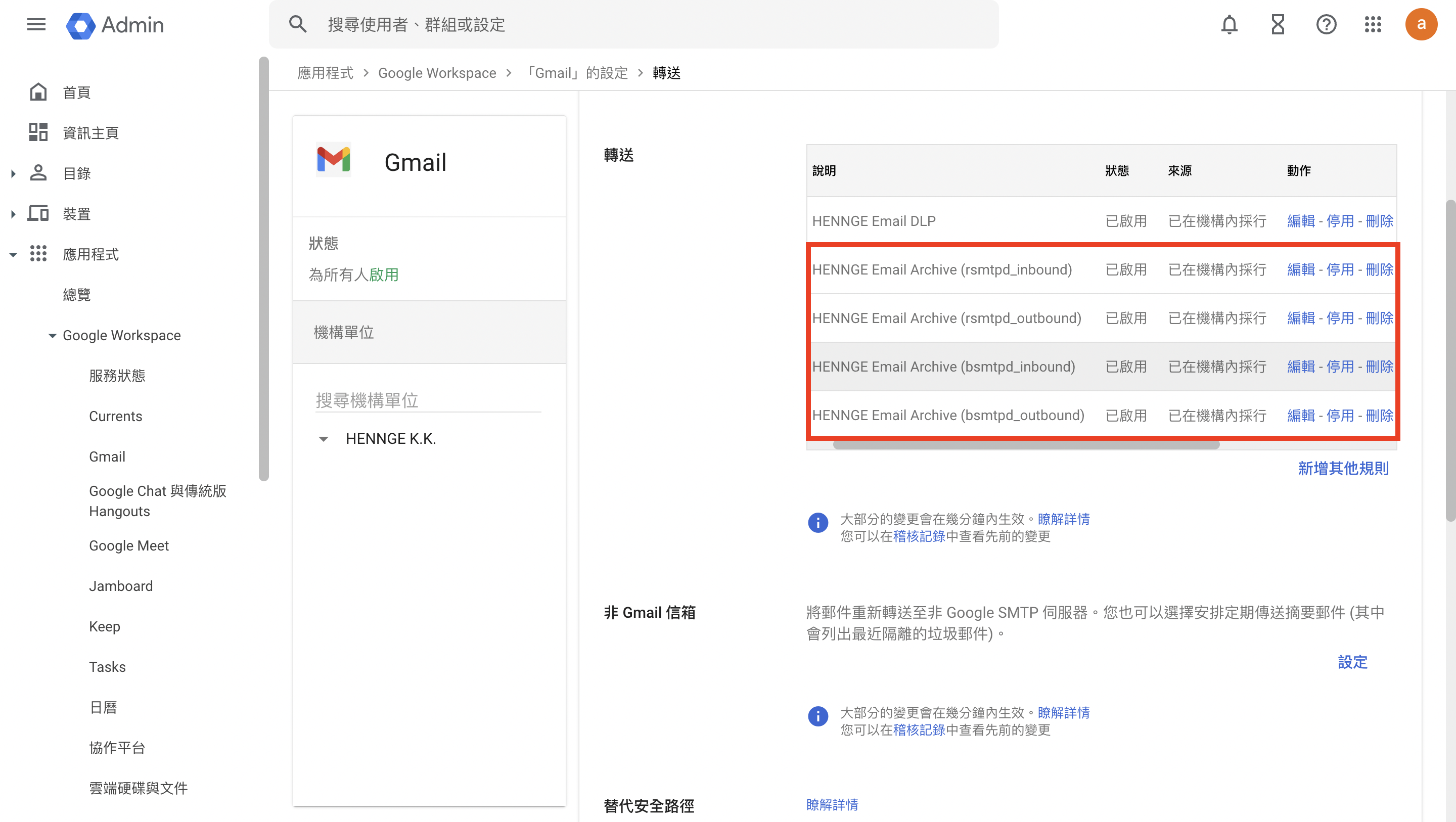Click the 首頁 home icon
1456x822 pixels.
38,92
